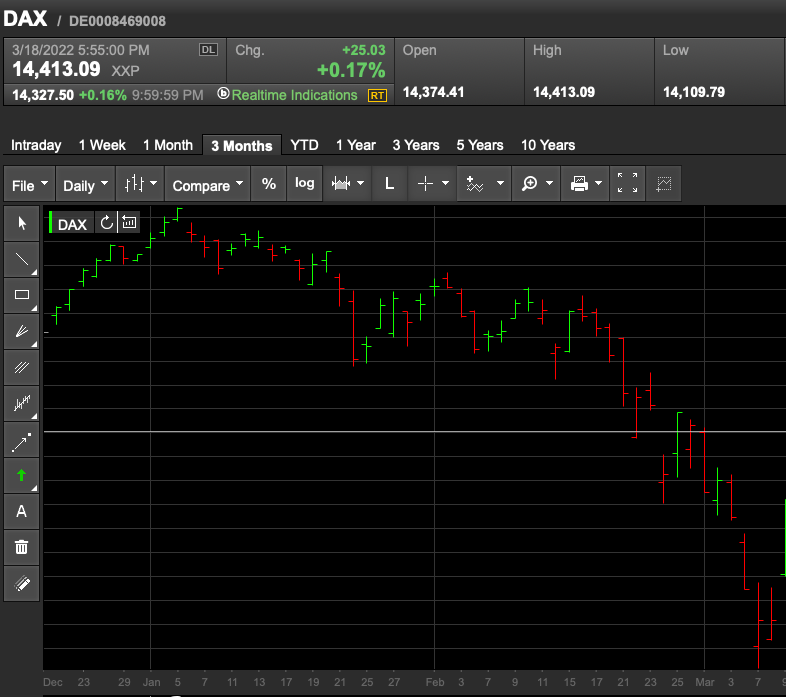Click the chart snapshot icon

pos(664,184)
